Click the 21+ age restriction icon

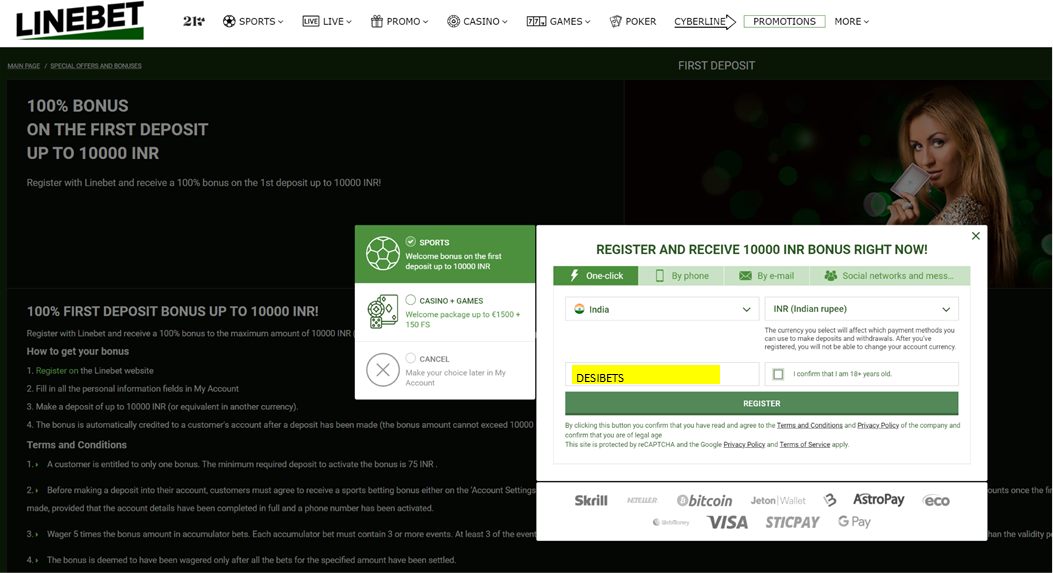[x=194, y=21]
